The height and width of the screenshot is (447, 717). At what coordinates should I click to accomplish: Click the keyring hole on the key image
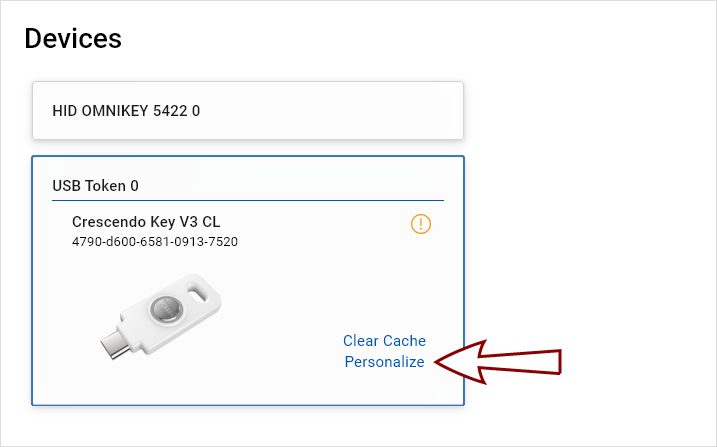click(207, 293)
